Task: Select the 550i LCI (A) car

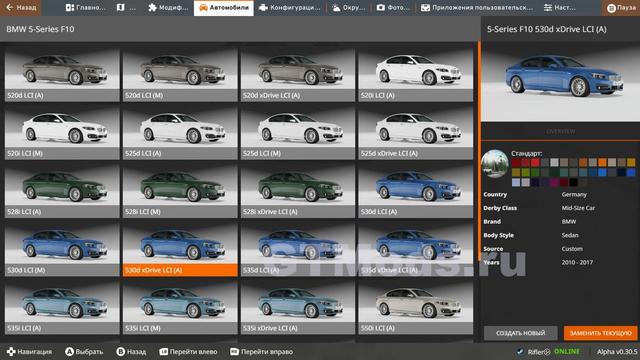Action: pos(416,307)
